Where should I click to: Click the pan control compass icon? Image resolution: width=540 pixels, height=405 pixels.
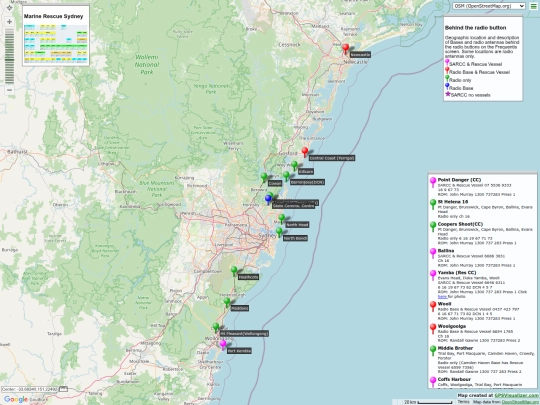click(9, 7)
